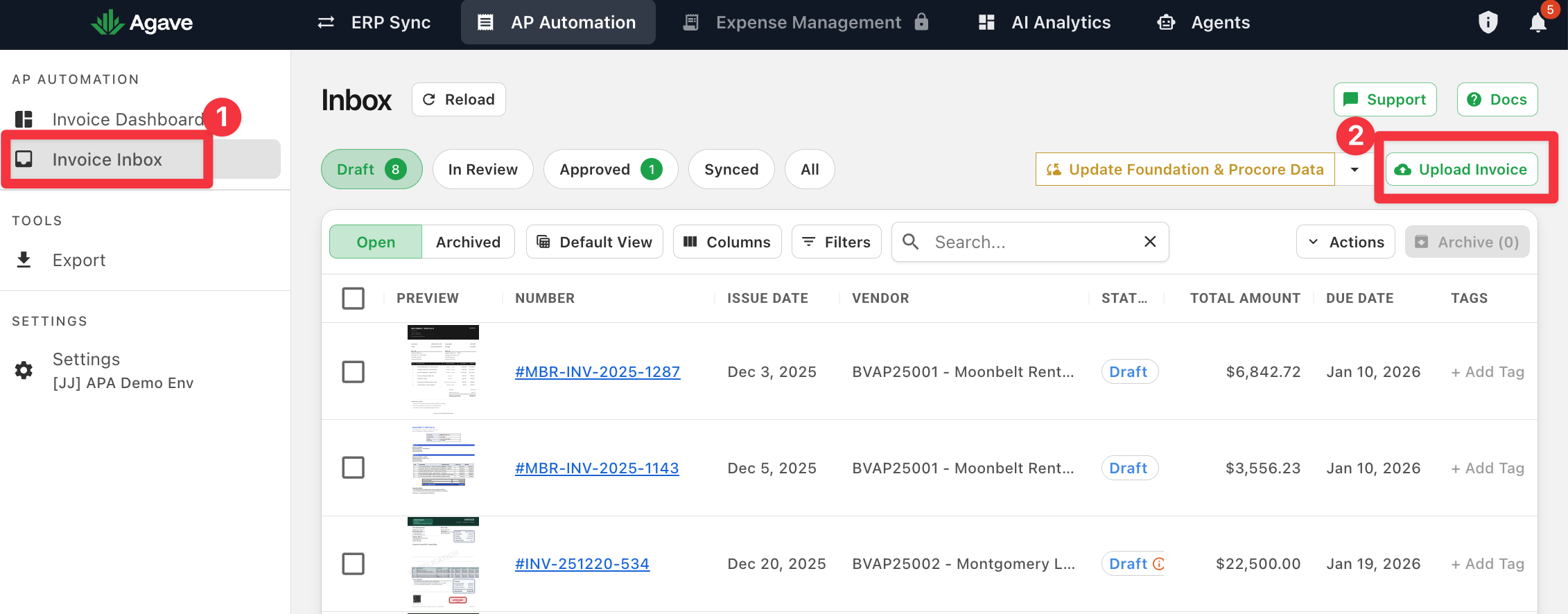1568x614 pixels.
Task: Select the Approved status tab
Action: [x=611, y=169]
